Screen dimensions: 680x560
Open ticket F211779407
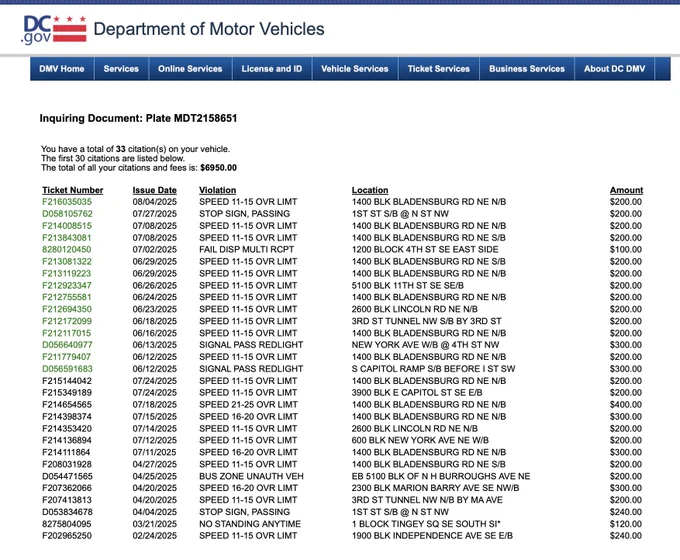[x=66, y=357]
